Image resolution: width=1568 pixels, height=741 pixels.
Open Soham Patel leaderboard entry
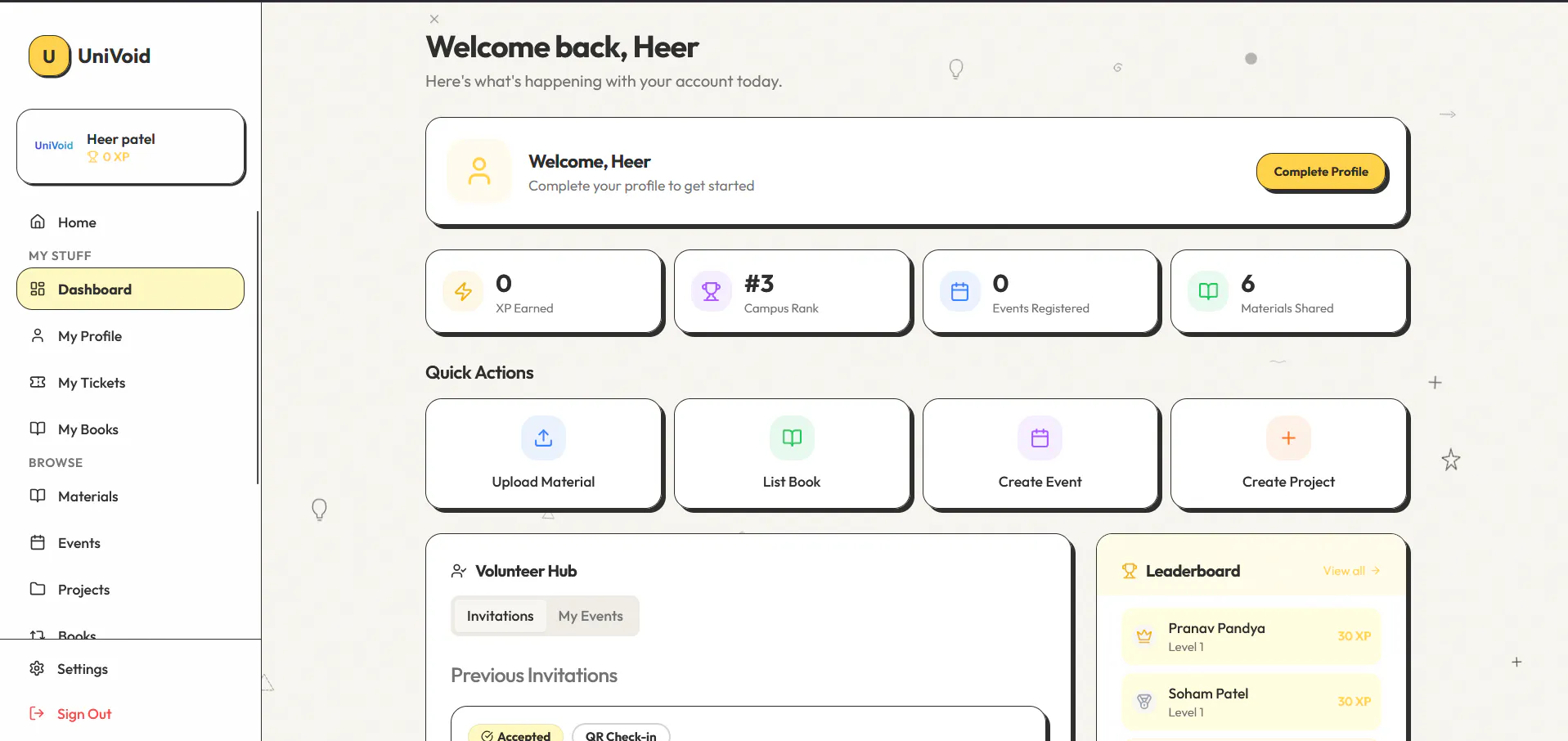[x=1251, y=702]
